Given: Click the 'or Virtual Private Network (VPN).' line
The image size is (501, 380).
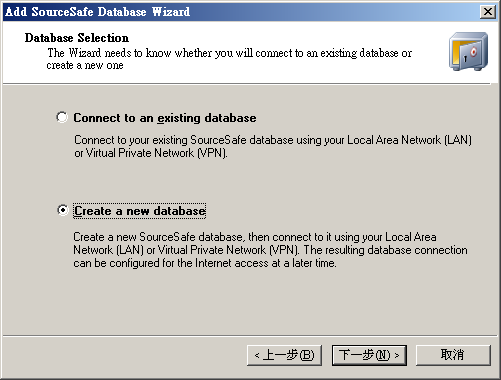Looking at the screenshot, I should [151, 153].
